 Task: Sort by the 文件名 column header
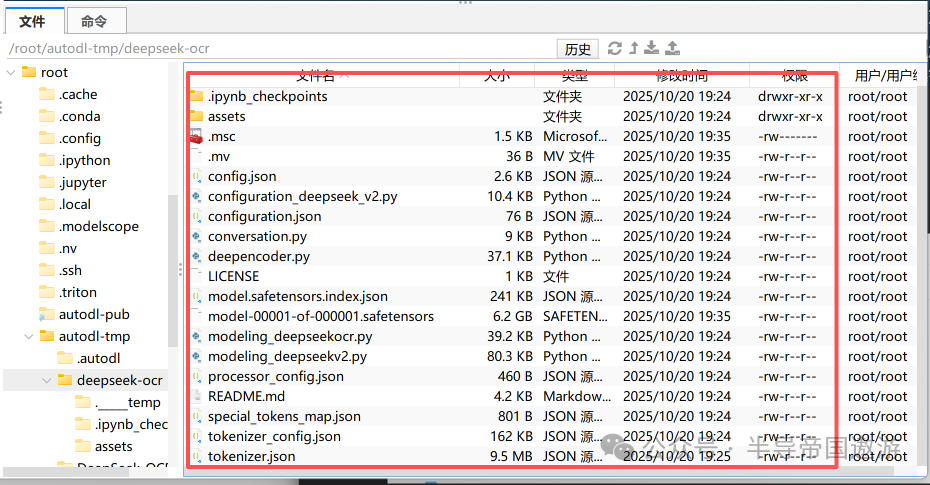click(x=323, y=75)
